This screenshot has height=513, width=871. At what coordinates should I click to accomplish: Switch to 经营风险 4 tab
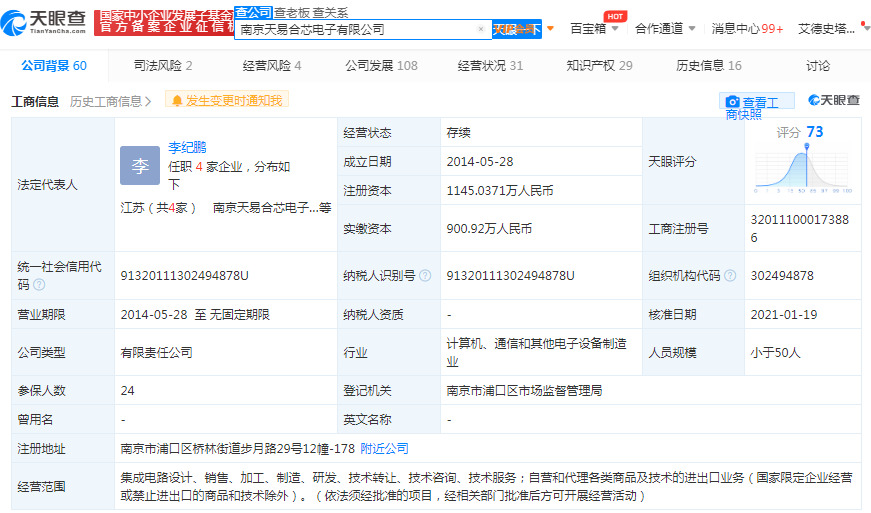(272, 66)
